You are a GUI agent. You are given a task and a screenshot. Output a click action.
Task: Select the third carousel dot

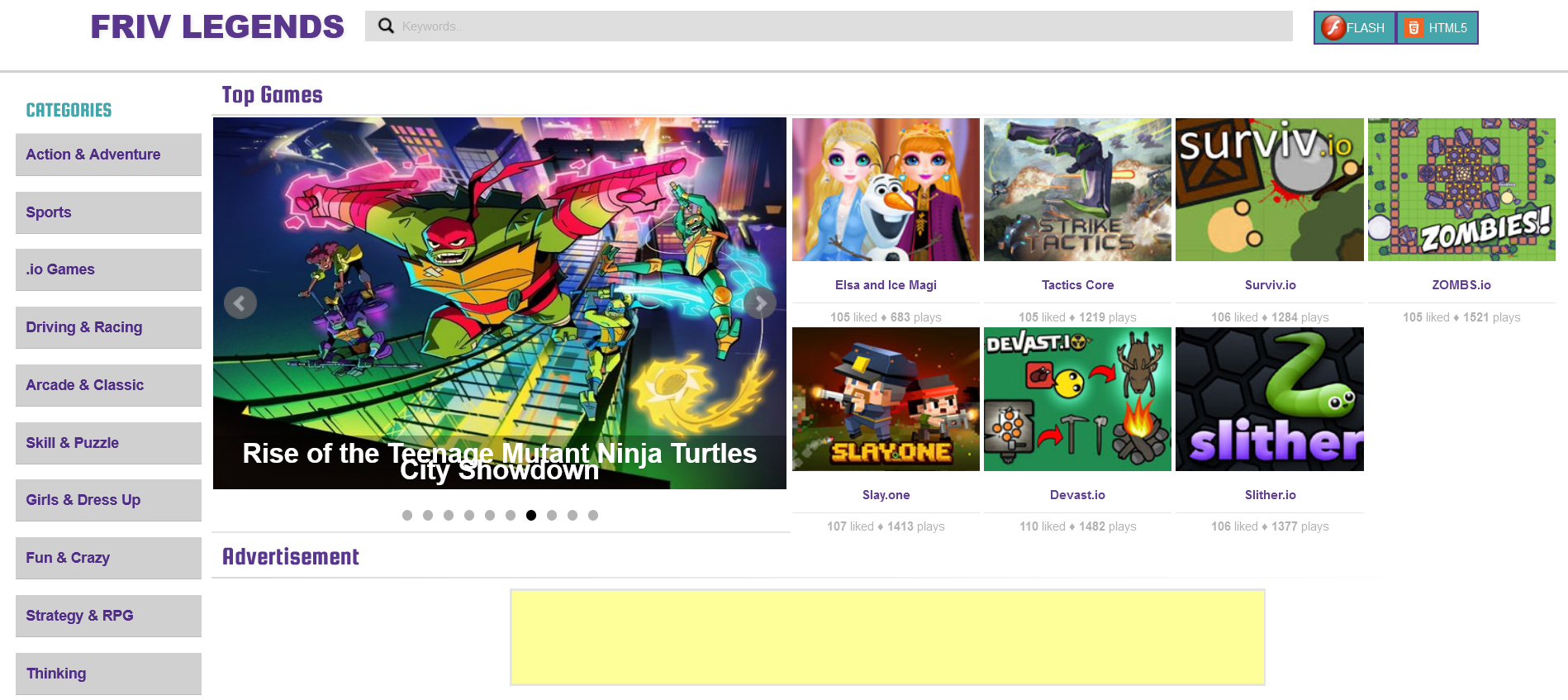tap(449, 515)
